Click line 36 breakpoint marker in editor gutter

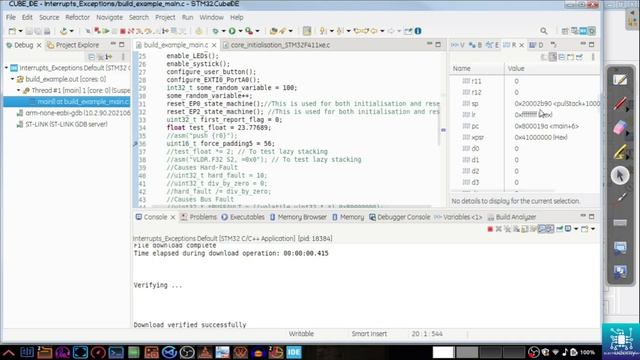pos(135,144)
